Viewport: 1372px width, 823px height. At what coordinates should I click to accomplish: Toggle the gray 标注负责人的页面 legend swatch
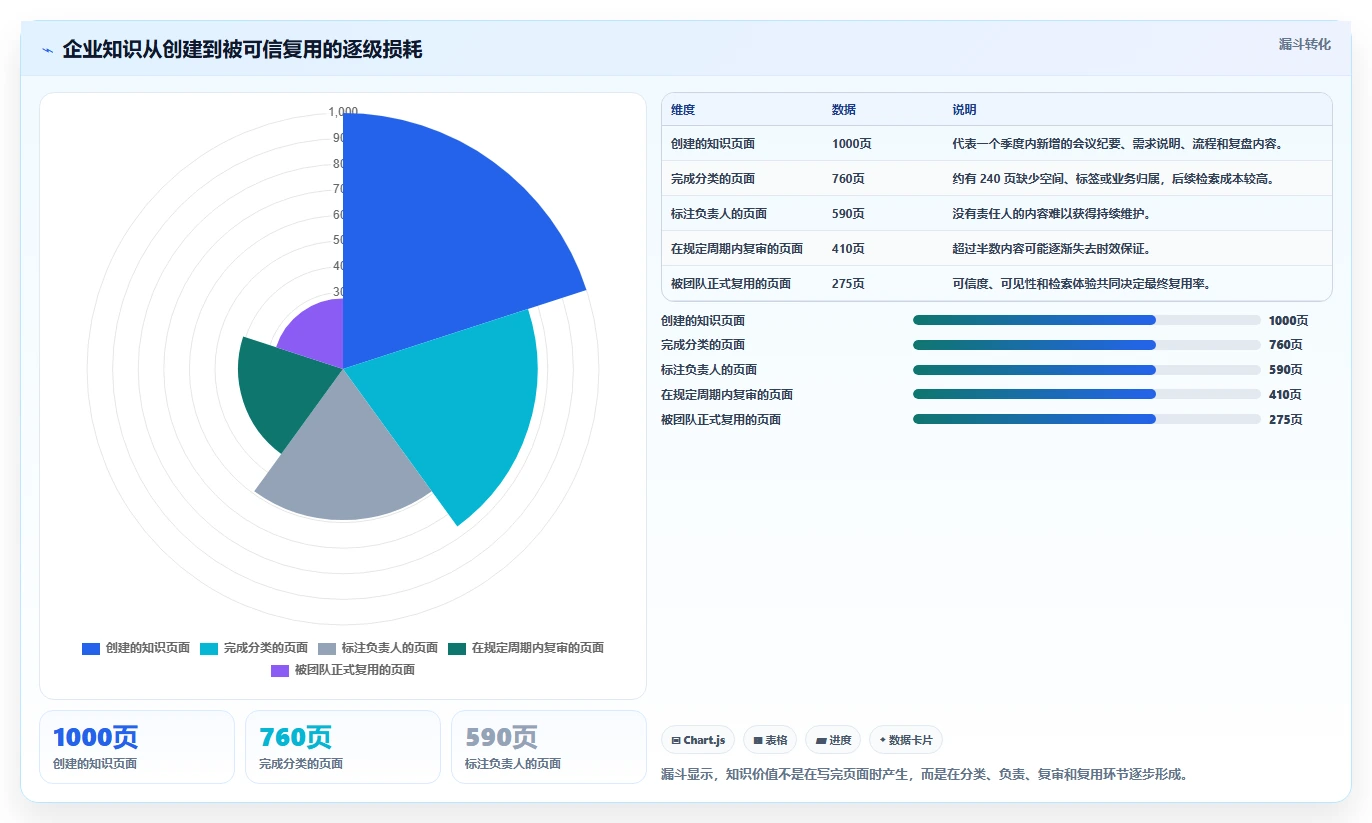(x=327, y=648)
